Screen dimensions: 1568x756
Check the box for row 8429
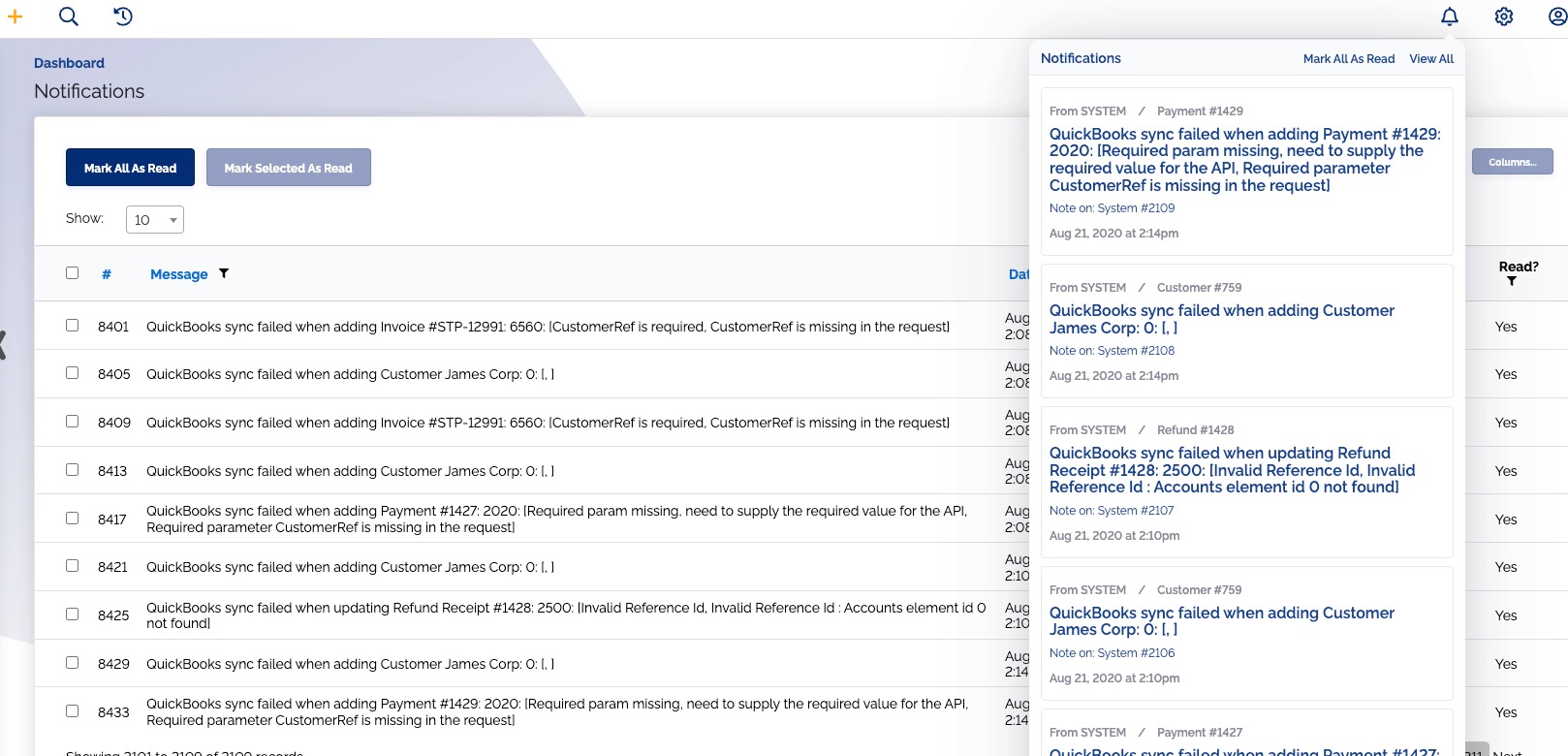pyautogui.click(x=72, y=663)
